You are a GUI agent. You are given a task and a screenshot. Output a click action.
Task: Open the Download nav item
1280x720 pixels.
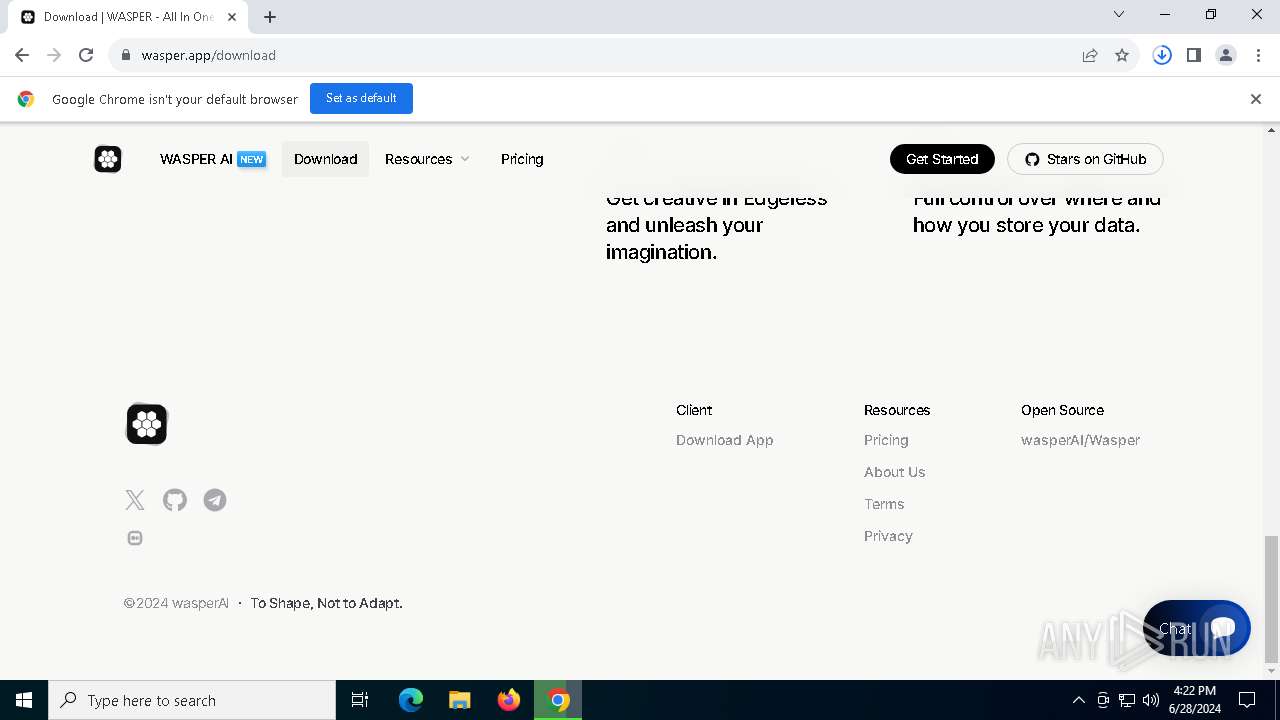pos(325,159)
